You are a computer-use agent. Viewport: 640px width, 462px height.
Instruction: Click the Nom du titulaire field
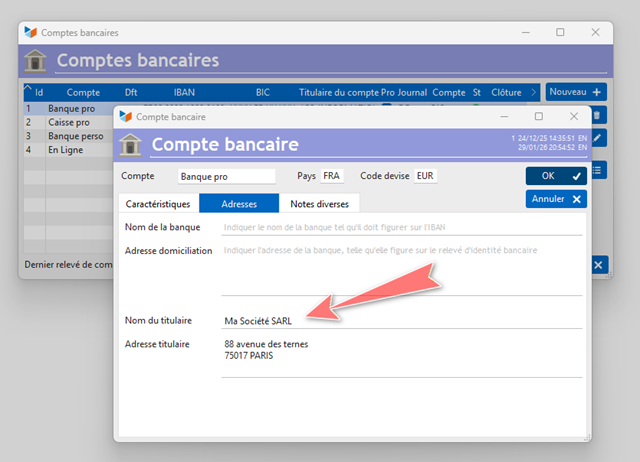pos(402,321)
